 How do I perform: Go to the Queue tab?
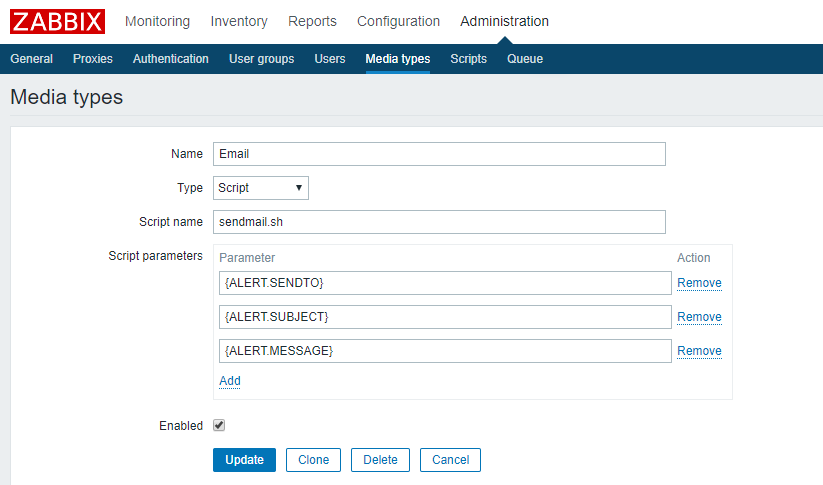[525, 59]
